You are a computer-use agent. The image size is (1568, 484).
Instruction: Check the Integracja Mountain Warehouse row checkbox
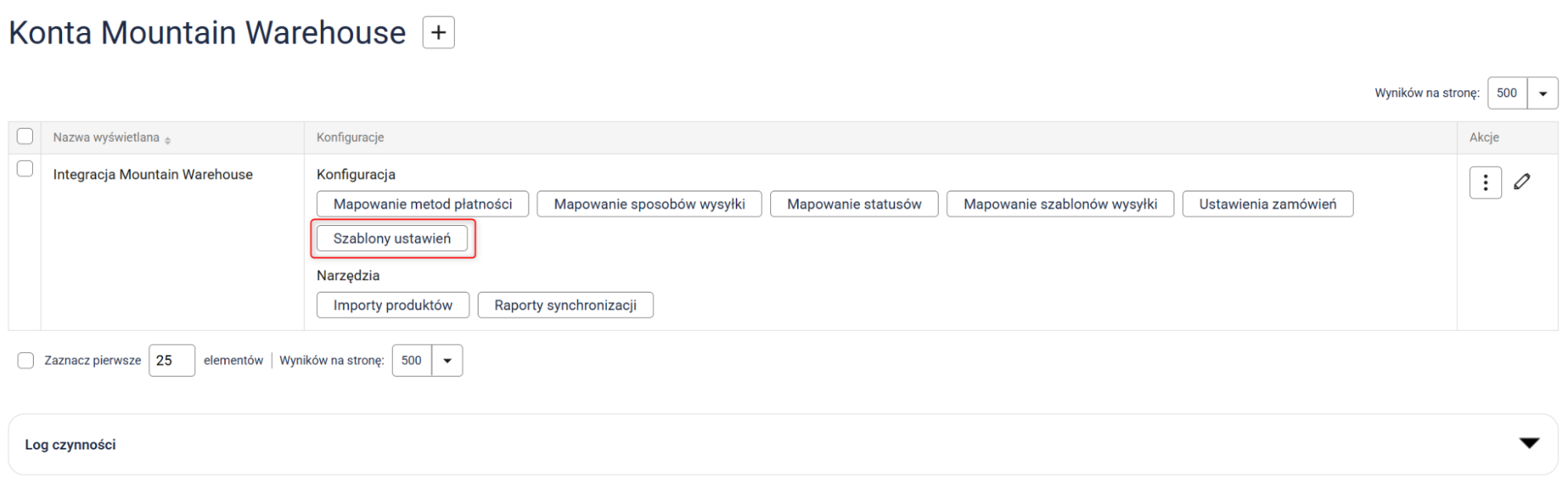pyautogui.click(x=25, y=169)
